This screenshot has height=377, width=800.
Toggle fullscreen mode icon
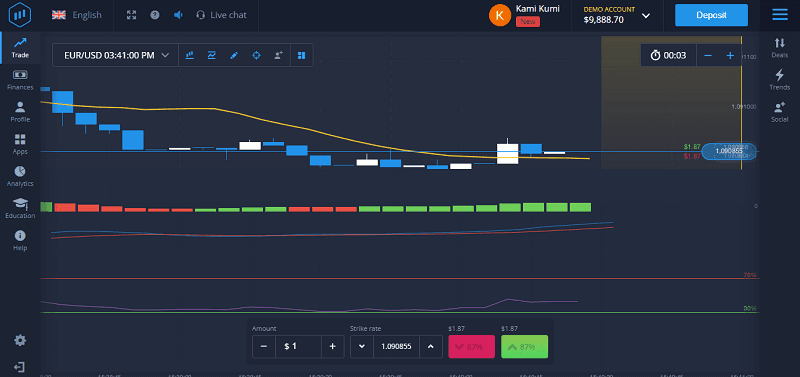click(132, 15)
